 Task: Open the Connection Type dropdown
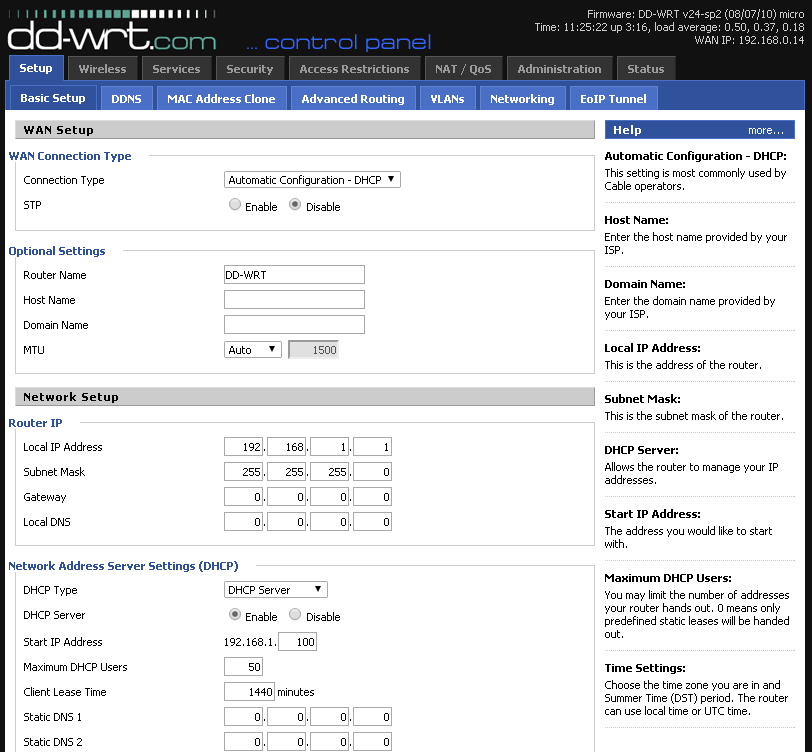tap(312, 180)
